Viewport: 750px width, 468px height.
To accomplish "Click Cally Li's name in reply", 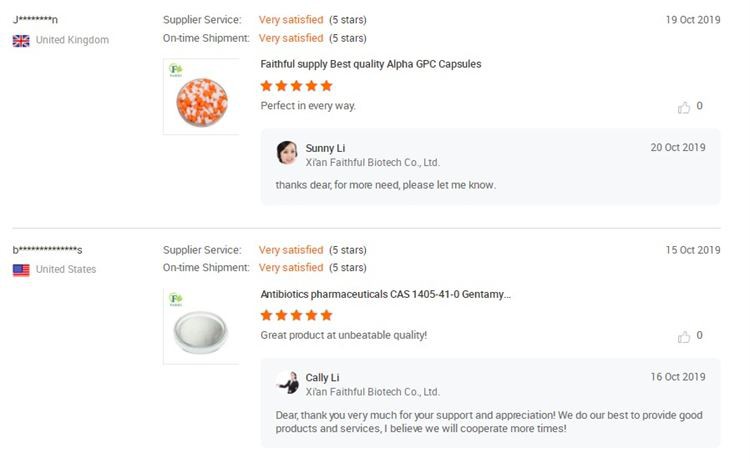I will pyautogui.click(x=322, y=378).
